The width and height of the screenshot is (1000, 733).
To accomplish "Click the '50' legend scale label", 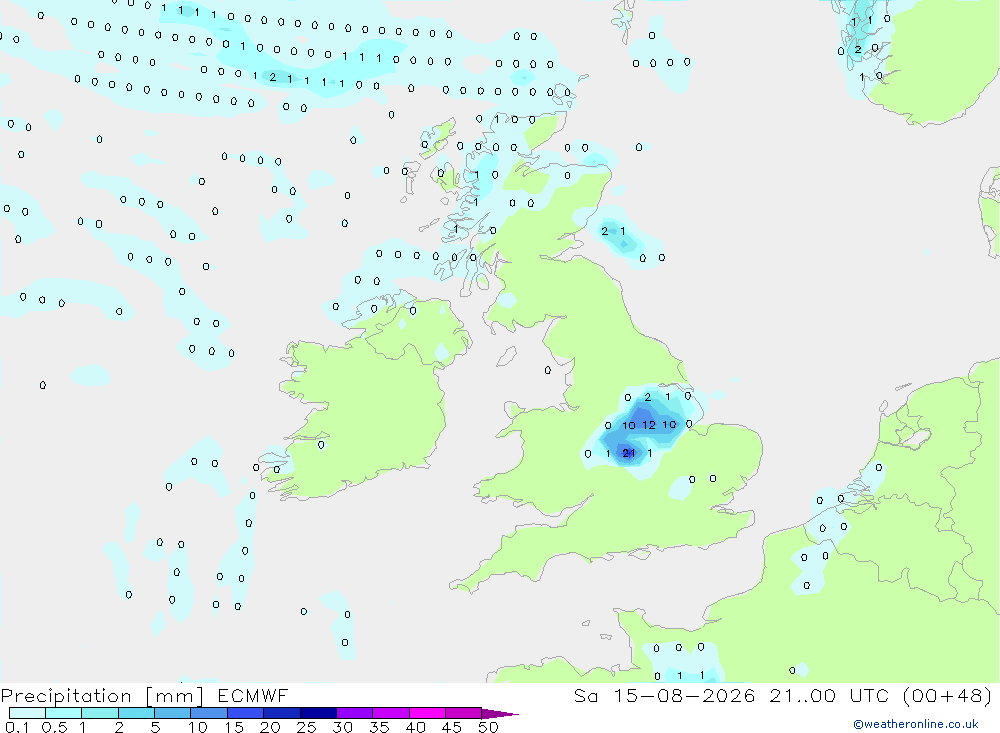I will [x=488, y=727].
